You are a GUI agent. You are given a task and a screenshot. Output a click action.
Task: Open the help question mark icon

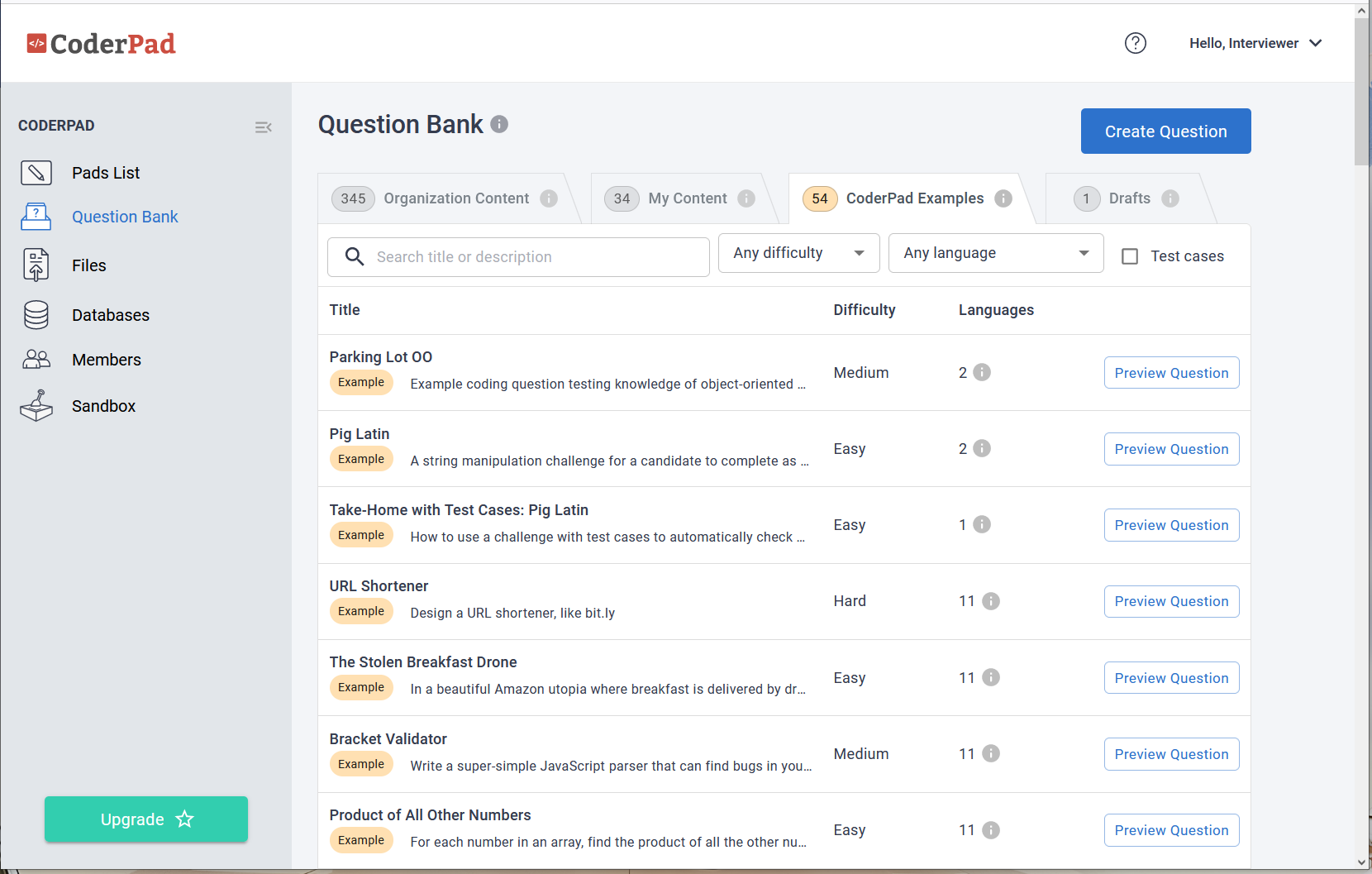1136,43
